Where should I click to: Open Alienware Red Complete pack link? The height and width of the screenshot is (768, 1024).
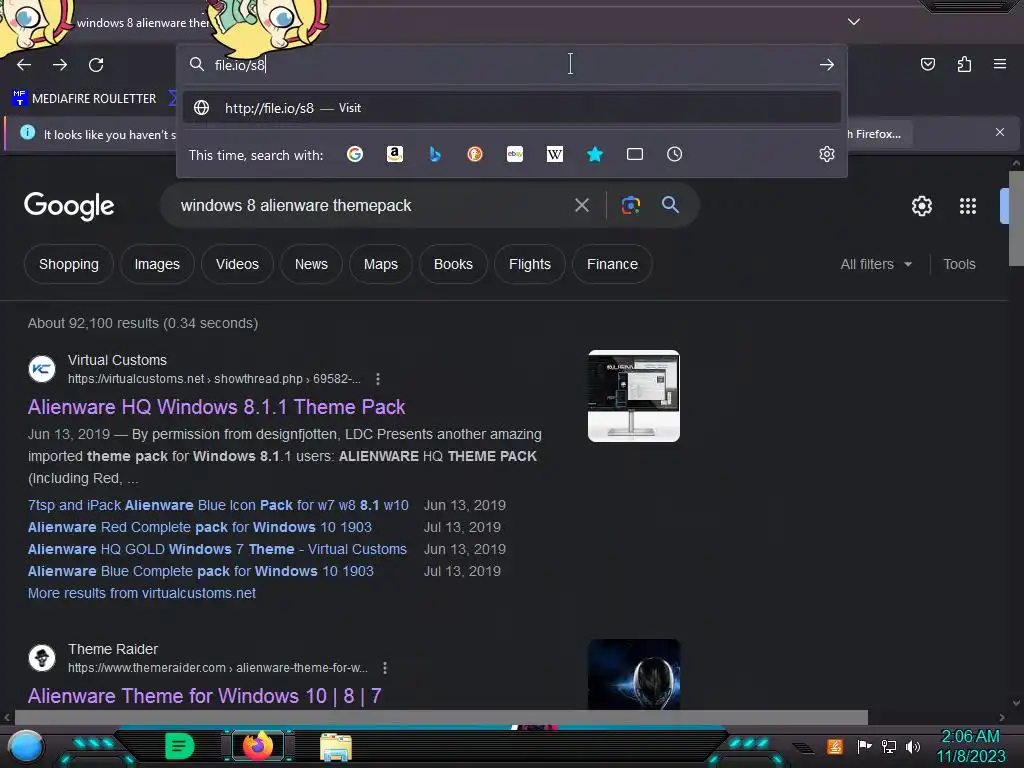[199, 527]
